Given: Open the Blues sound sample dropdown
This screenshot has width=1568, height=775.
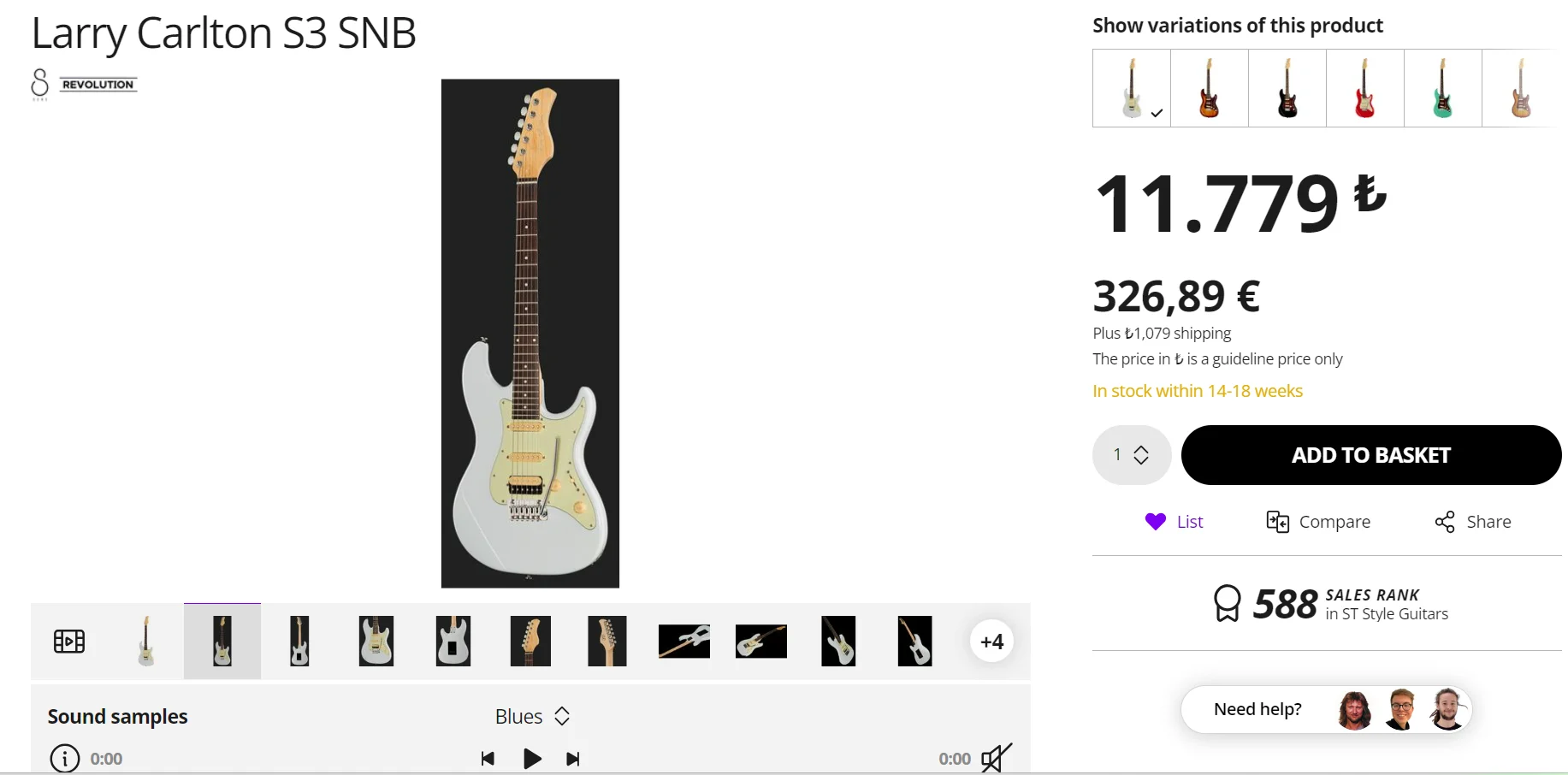Looking at the screenshot, I should click(x=532, y=717).
